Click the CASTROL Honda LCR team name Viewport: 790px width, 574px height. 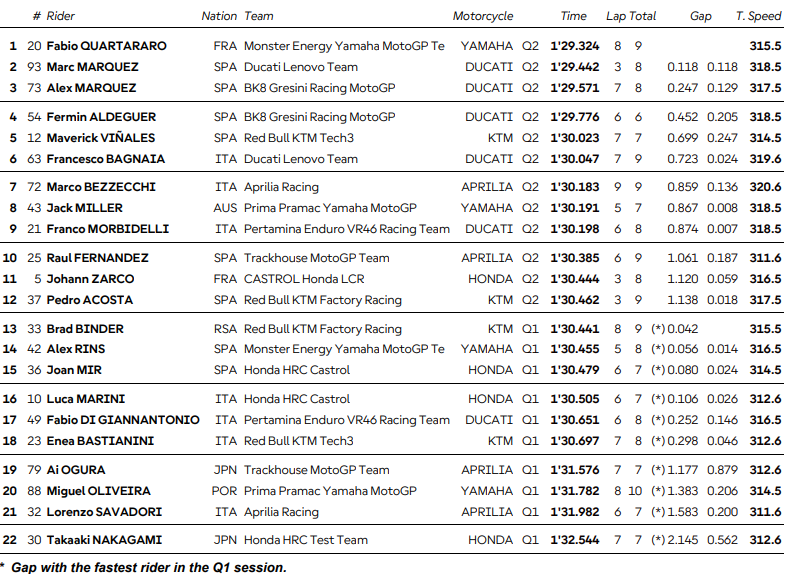coord(304,279)
